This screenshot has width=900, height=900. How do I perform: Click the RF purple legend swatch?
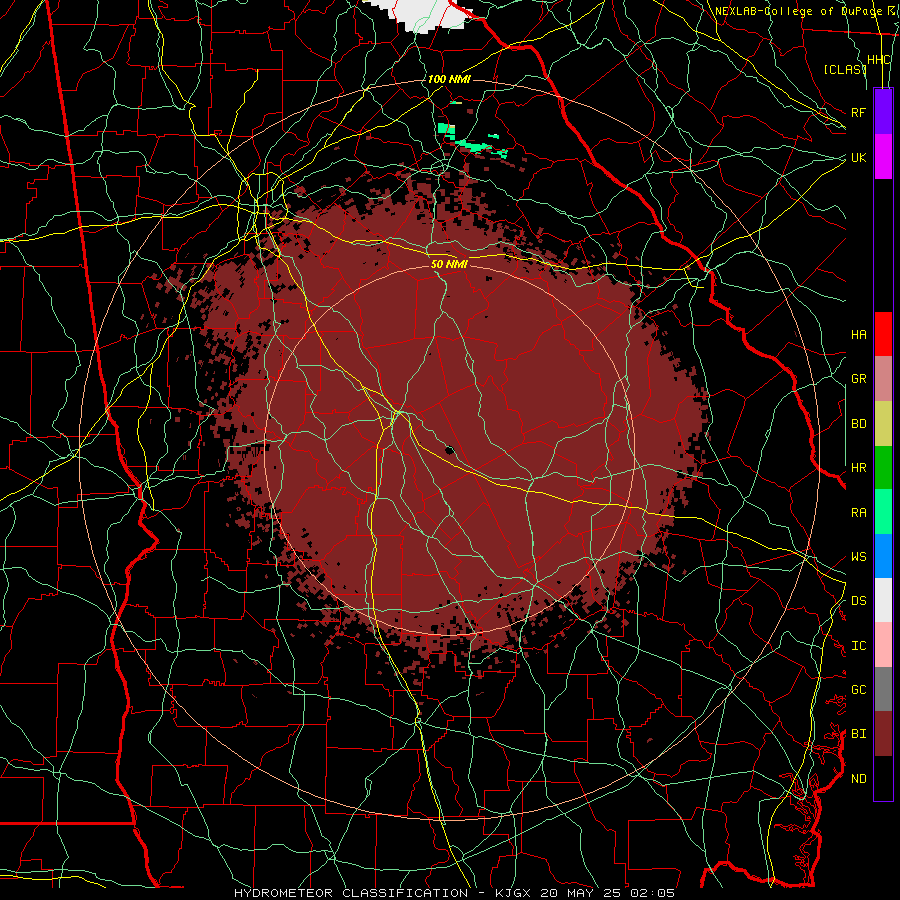[x=883, y=112]
